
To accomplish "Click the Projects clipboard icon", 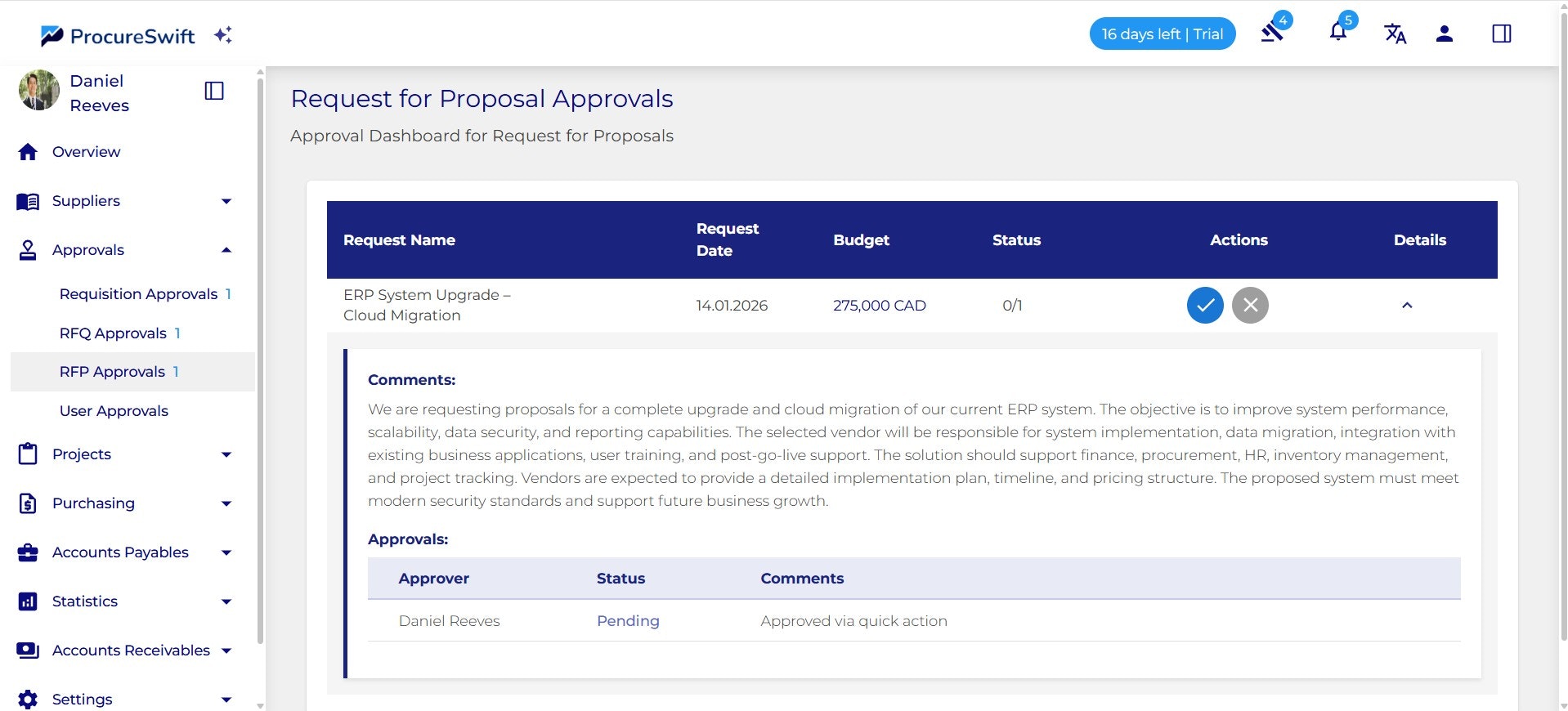I will click(28, 454).
